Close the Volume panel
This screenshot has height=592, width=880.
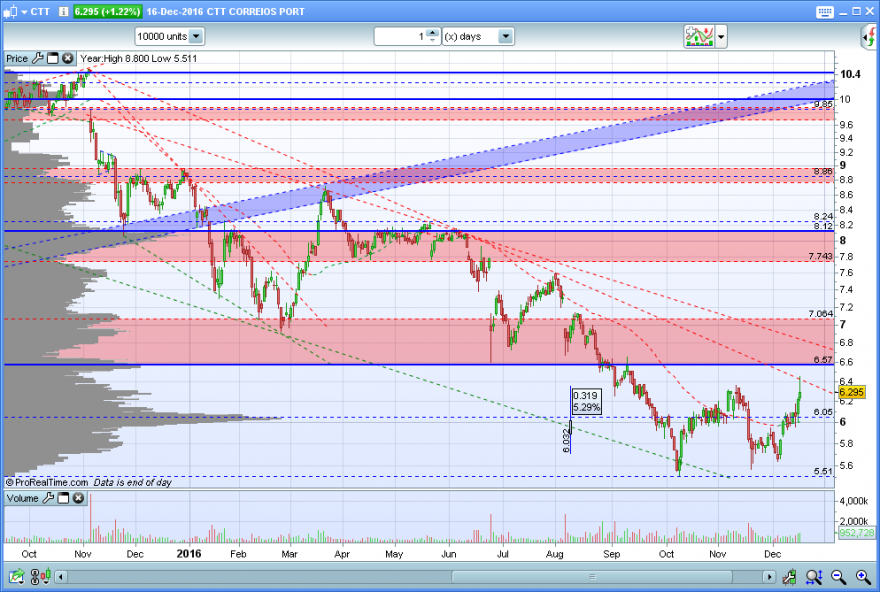click(x=79, y=498)
